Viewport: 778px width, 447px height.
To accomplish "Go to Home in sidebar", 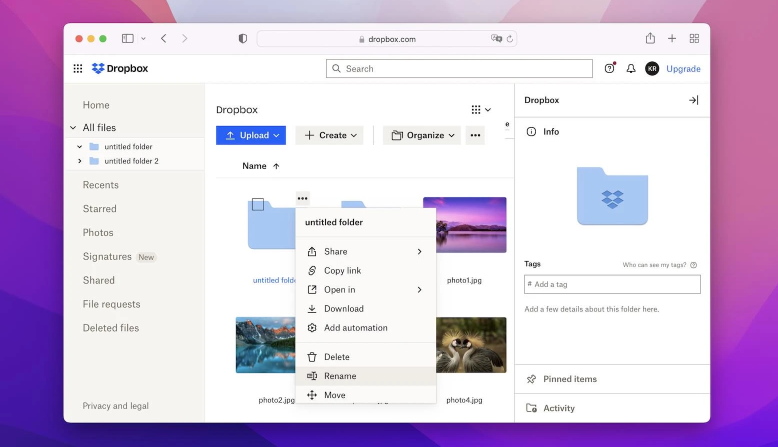I will point(96,105).
